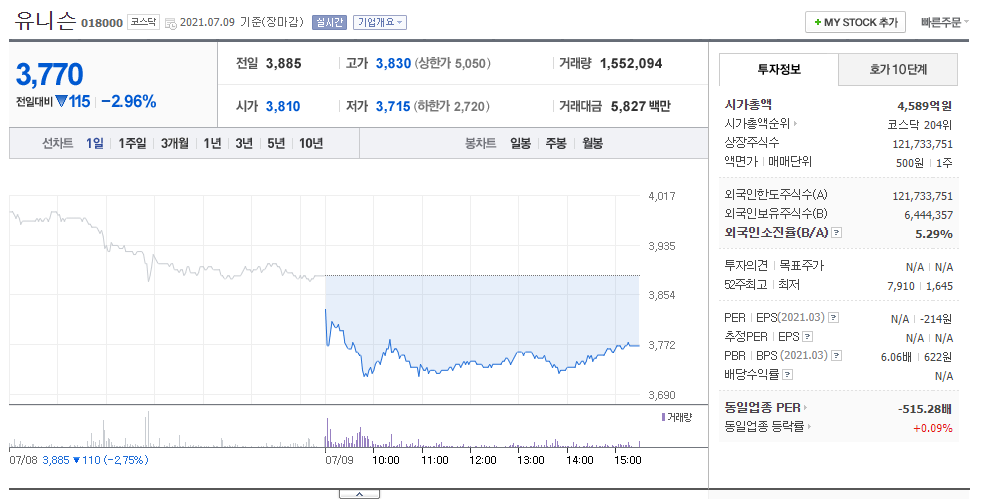Click the 고가 value 3,830
This screenshot has width=983, height=499.
tap(393, 63)
